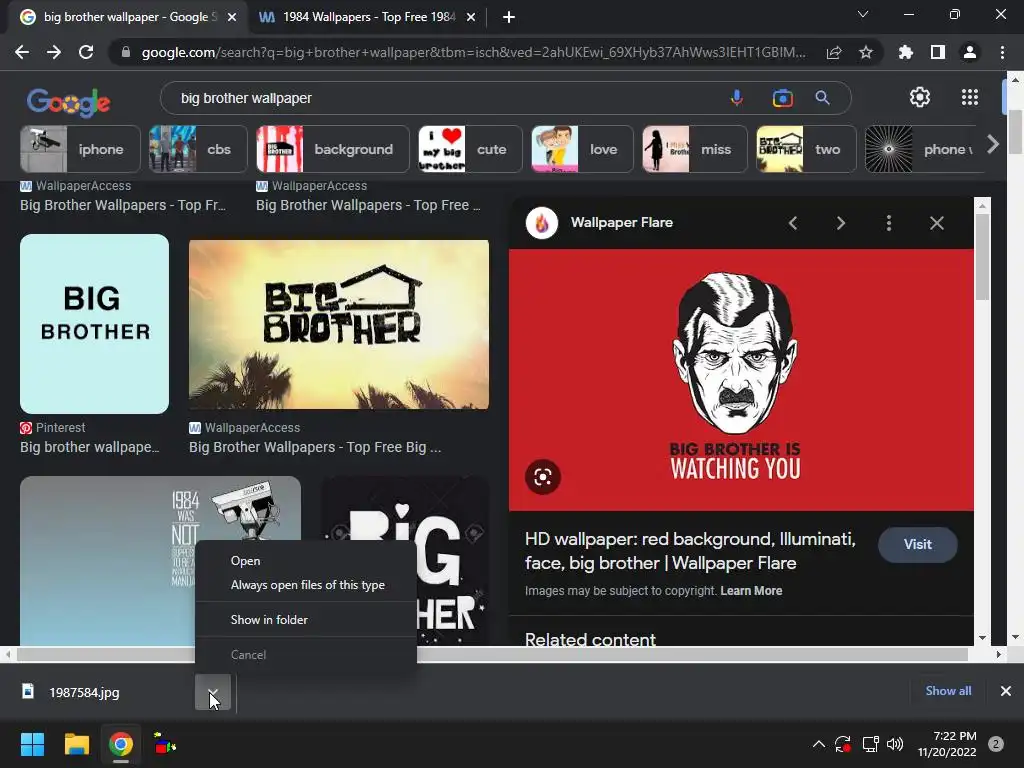Open the Pinterest Big brother wallpaper result link
This screenshot has width=1024, height=768.
click(89, 447)
